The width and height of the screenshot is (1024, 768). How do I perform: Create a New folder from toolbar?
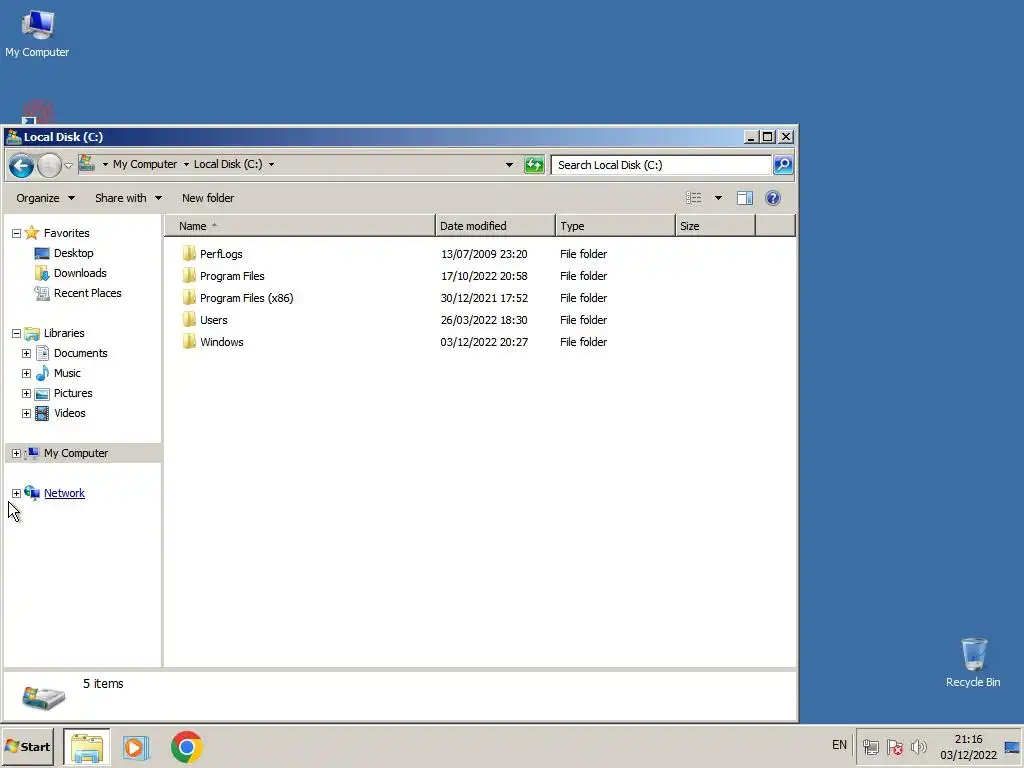(208, 198)
